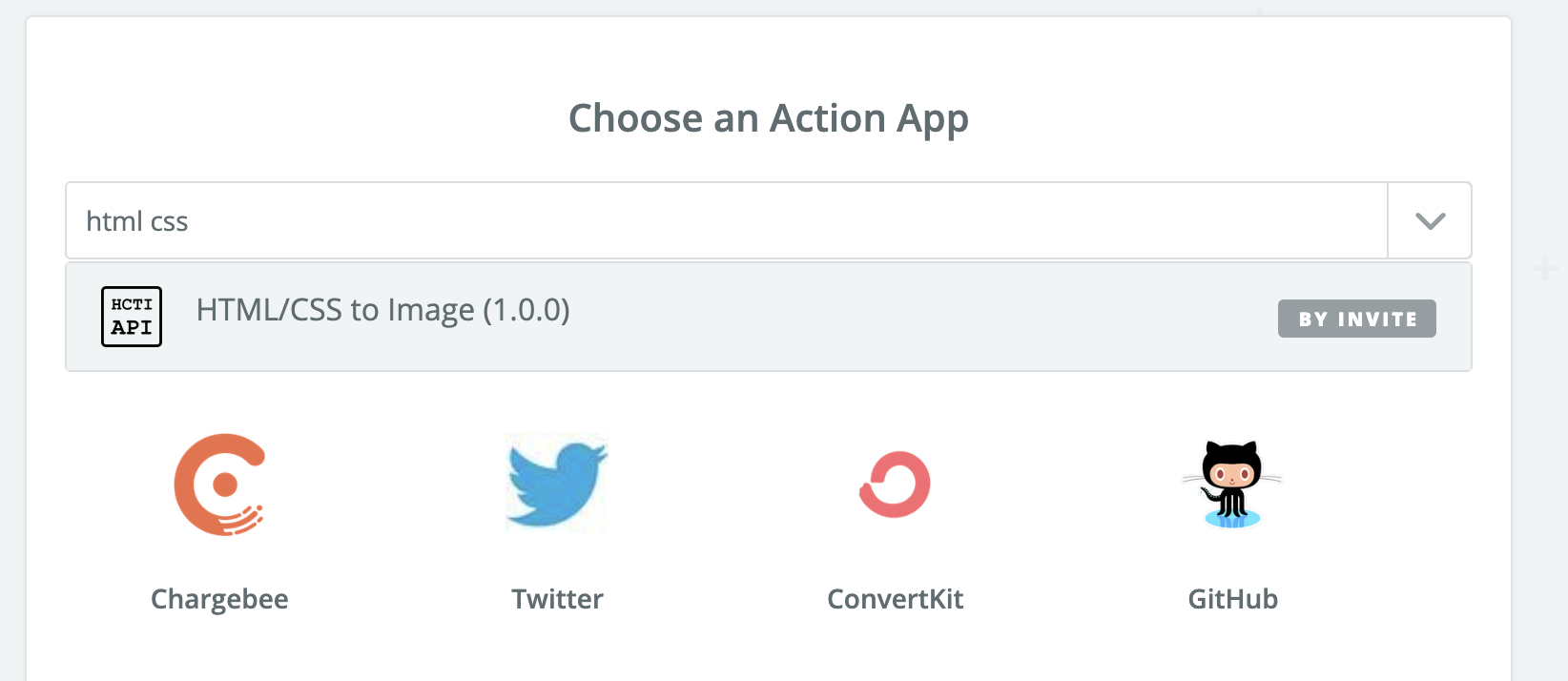Pick the ConvertKit circular logo
Screen dimensions: 1568x681
895,485
